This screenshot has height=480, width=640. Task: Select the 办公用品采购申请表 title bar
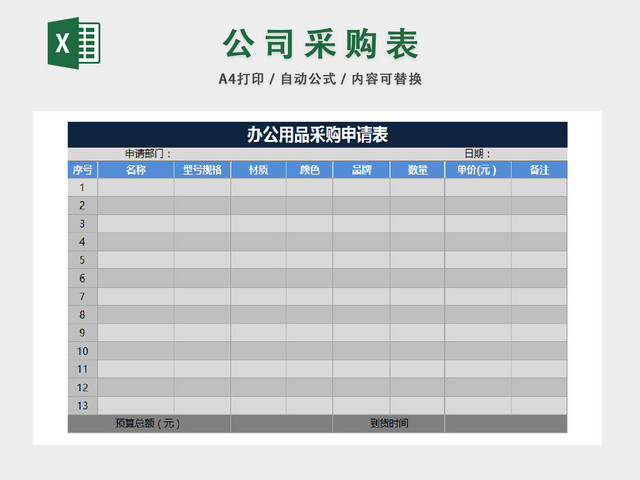[x=318, y=135]
